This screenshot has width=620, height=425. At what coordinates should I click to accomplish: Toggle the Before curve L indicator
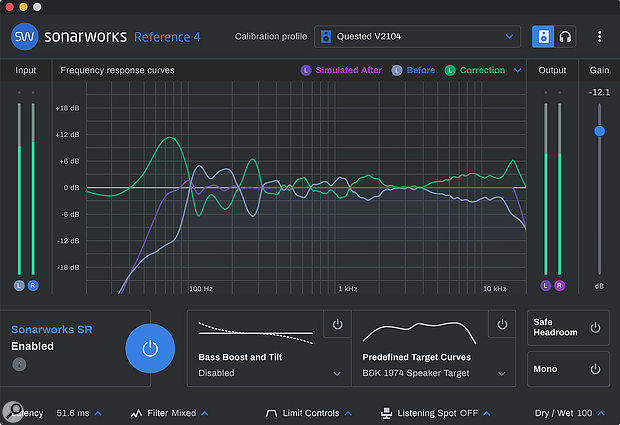click(397, 70)
